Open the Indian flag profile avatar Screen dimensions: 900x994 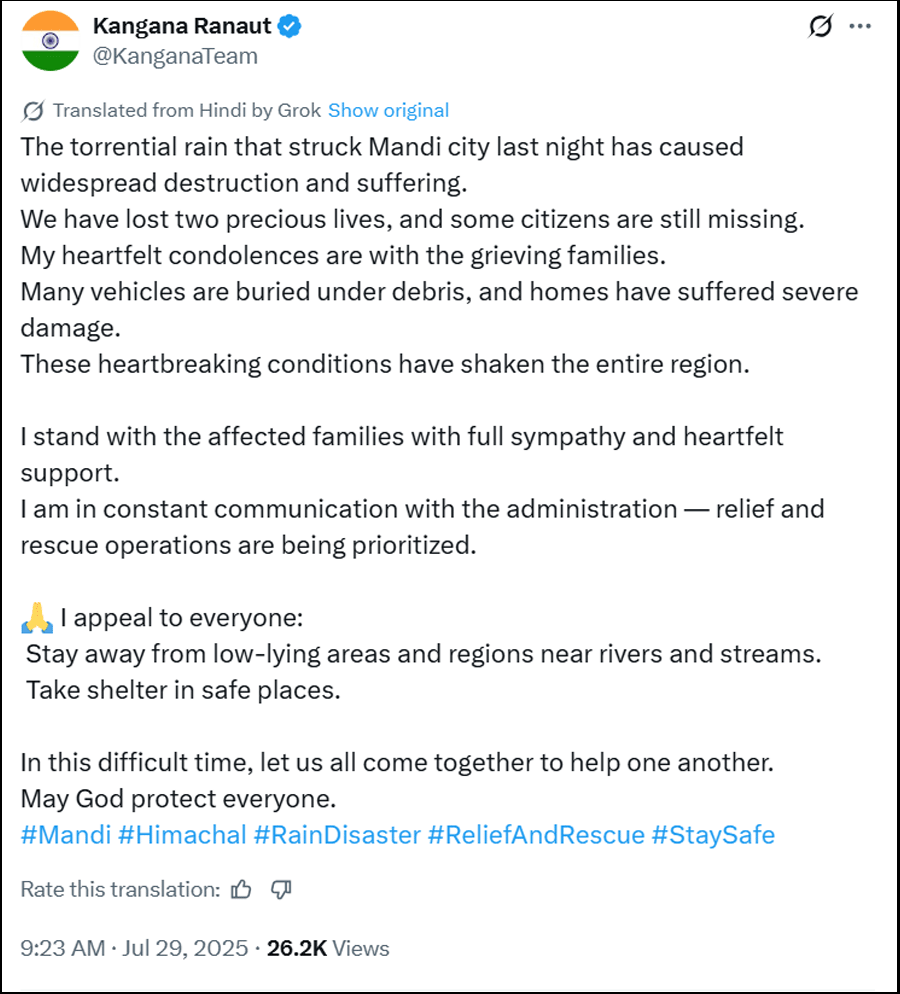click(49, 41)
